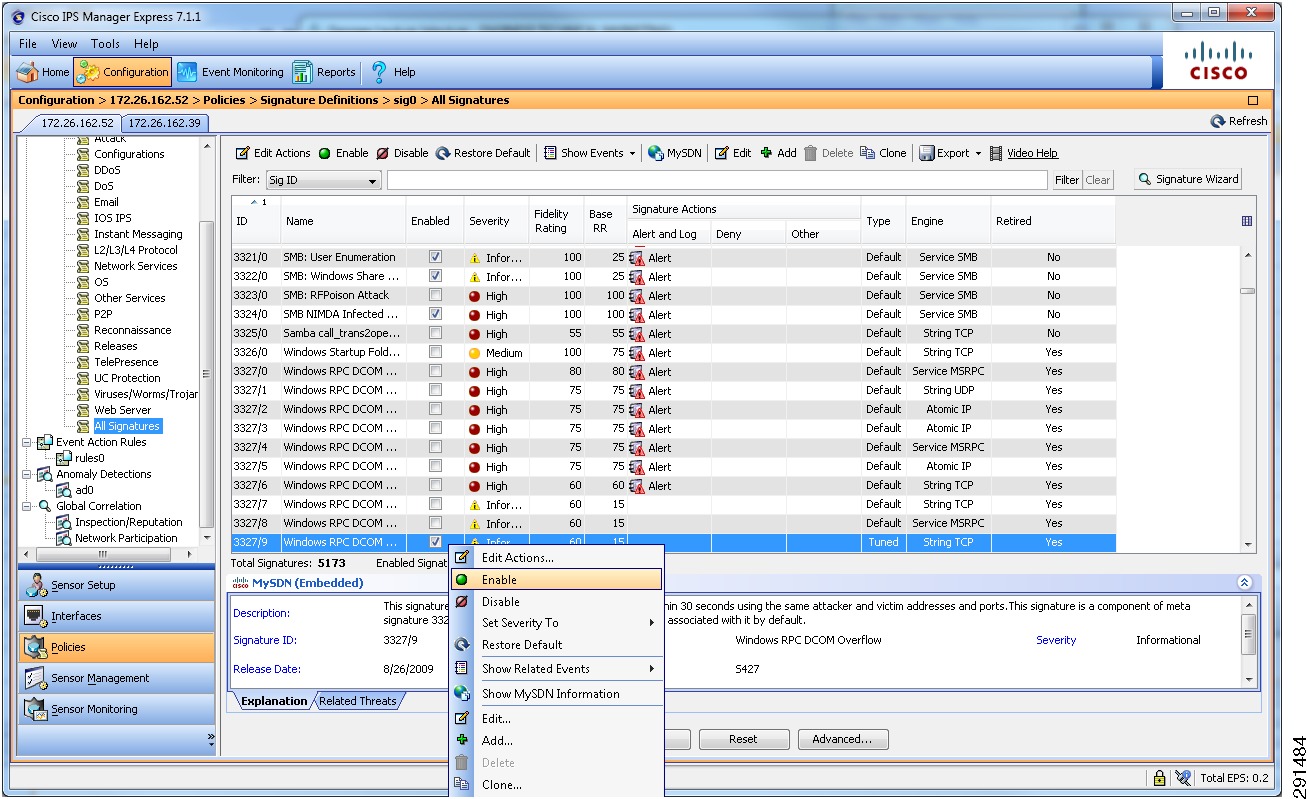1307x799 pixels.
Task: Toggle Enabled checkbox for signature 3327/0
Action: (x=435, y=371)
